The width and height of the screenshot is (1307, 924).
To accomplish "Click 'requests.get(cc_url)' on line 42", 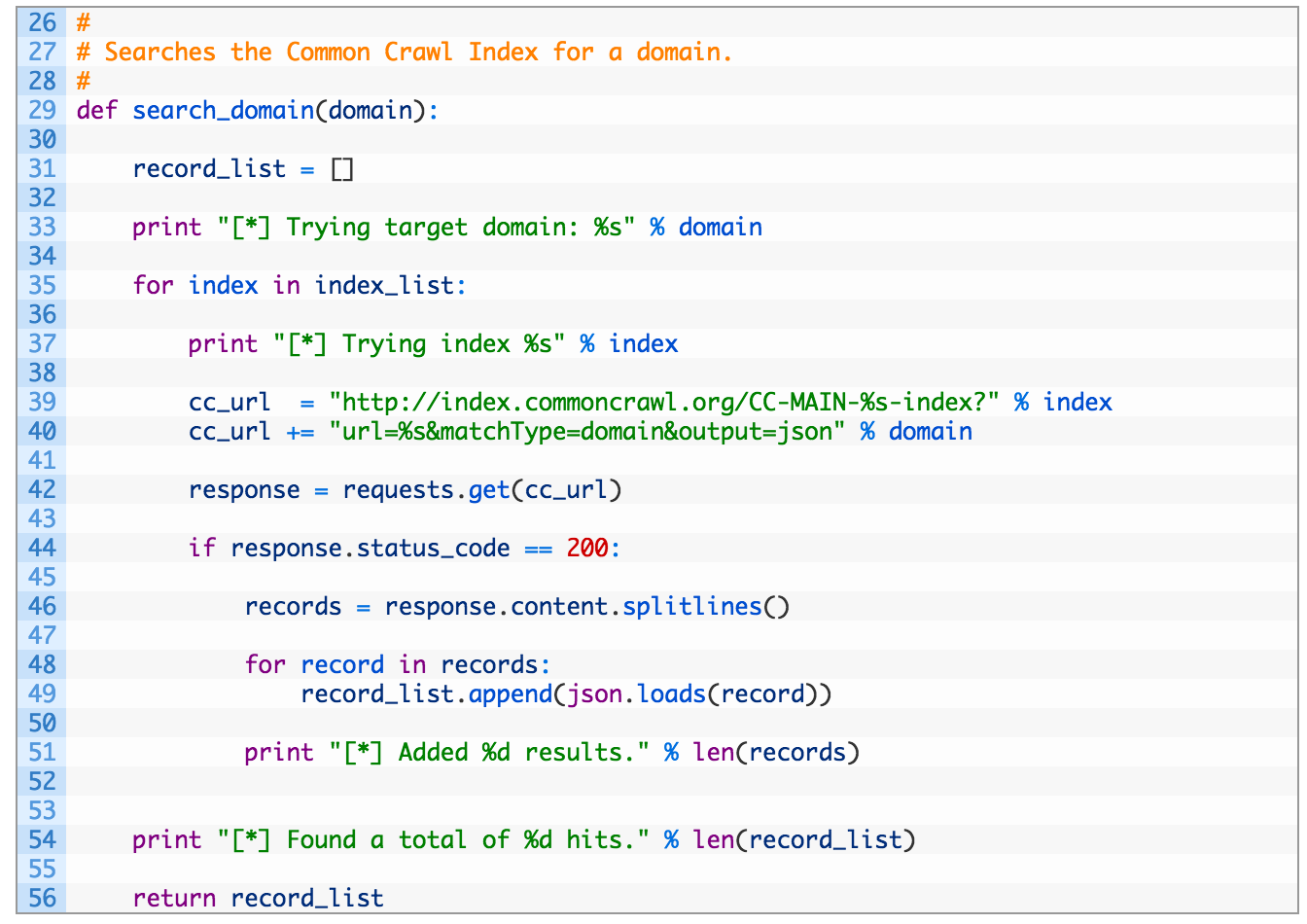I will [x=481, y=489].
